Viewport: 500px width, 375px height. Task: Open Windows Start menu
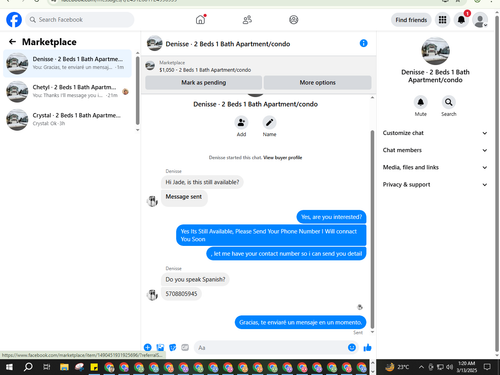click(9, 367)
